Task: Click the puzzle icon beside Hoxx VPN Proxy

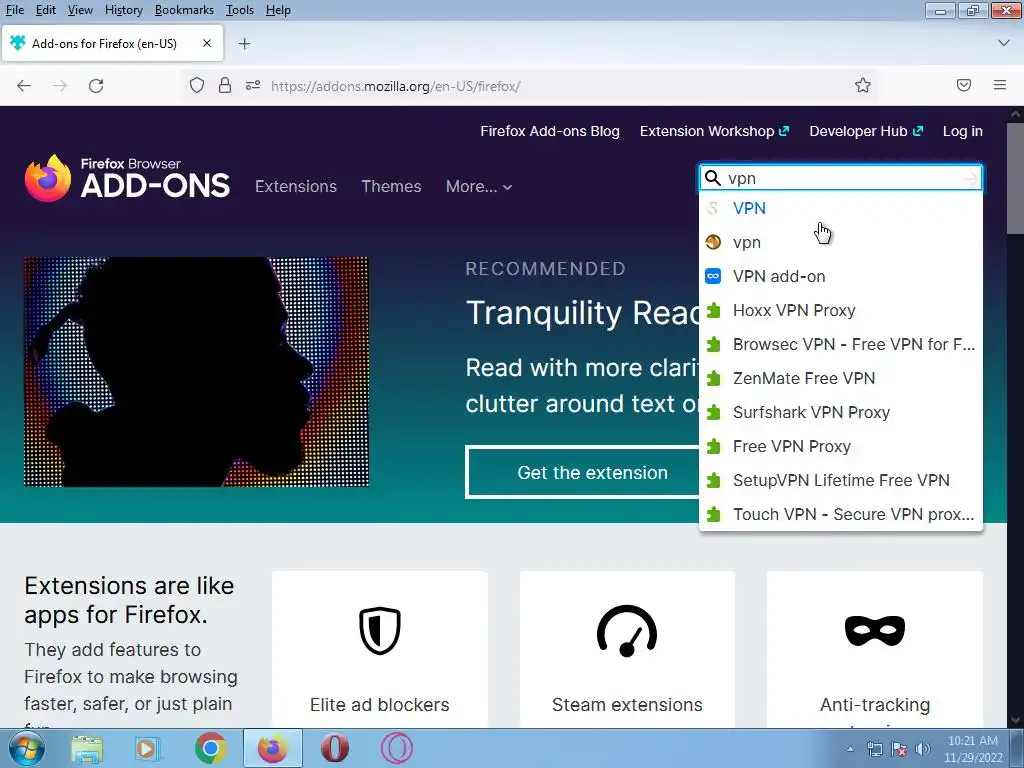Action: pyautogui.click(x=713, y=310)
